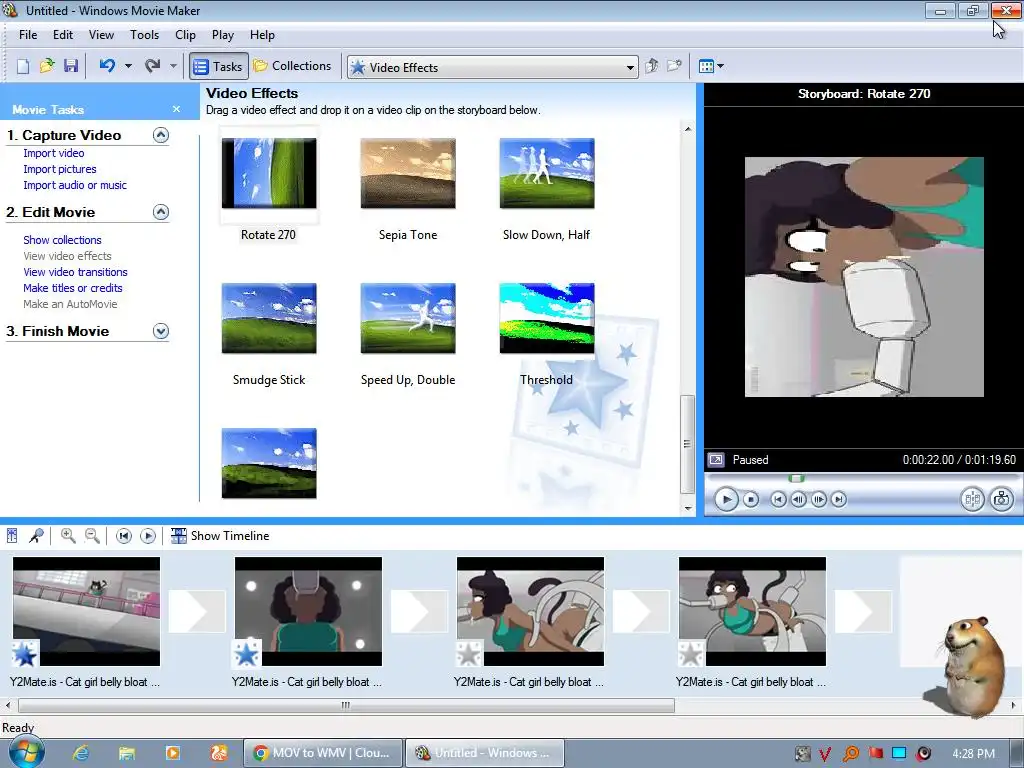Zoom out the storyboard with magnifier minus
Image resolution: width=1024 pixels, height=768 pixels.
click(93, 536)
